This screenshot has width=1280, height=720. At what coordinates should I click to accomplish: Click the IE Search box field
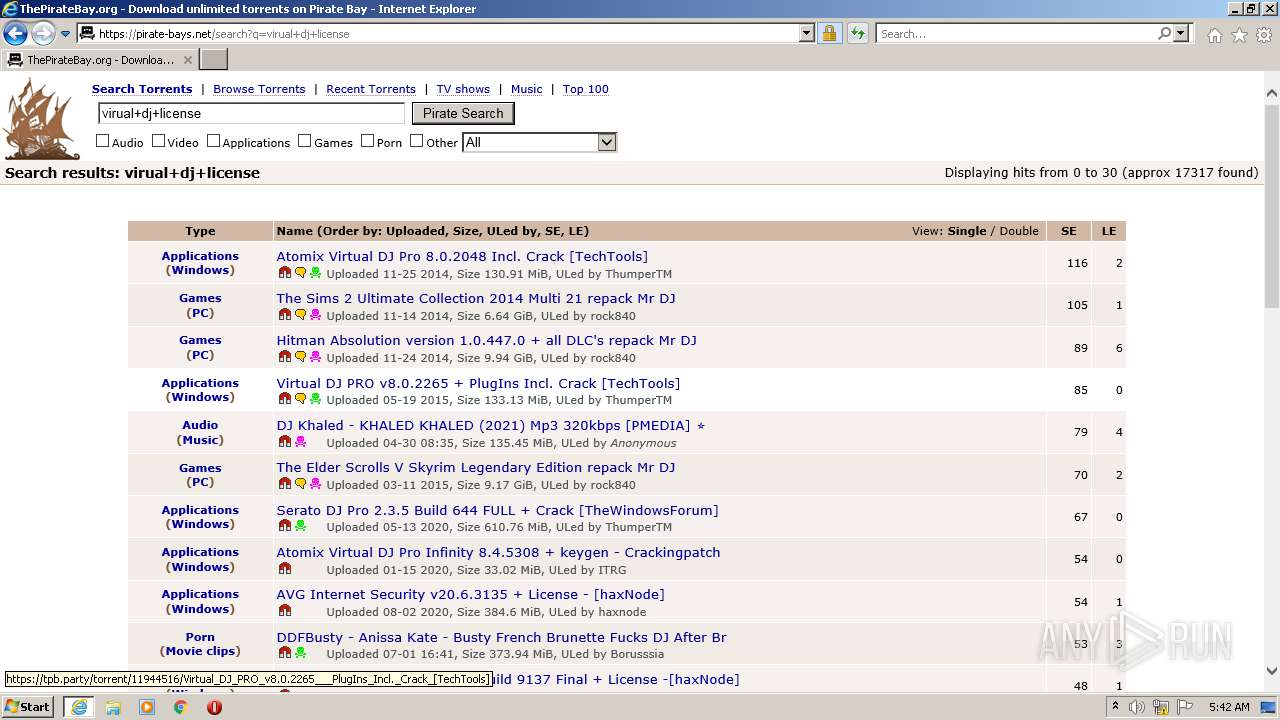click(1016, 34)
